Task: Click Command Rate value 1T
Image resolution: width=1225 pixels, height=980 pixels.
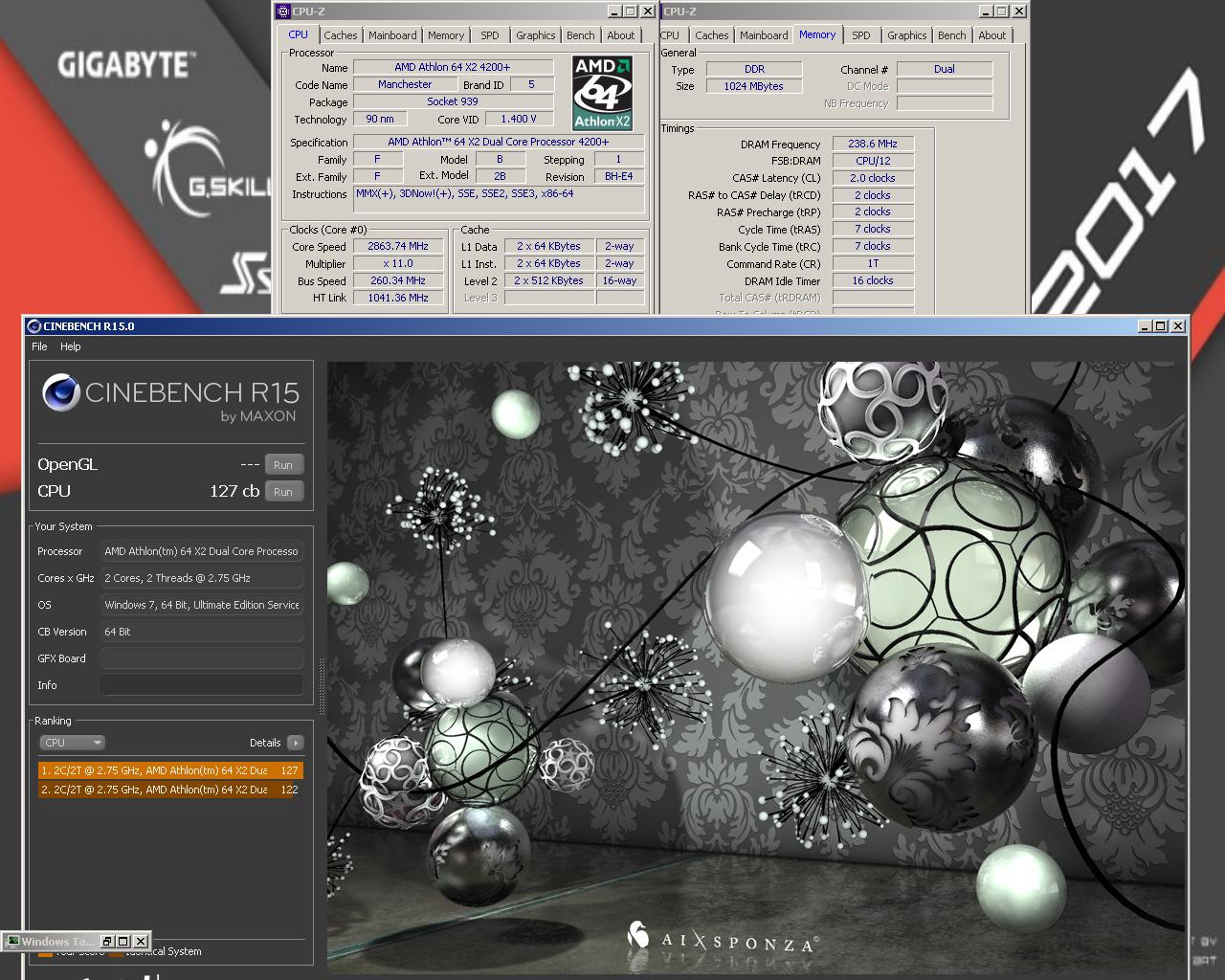Action: click(873, 263)
